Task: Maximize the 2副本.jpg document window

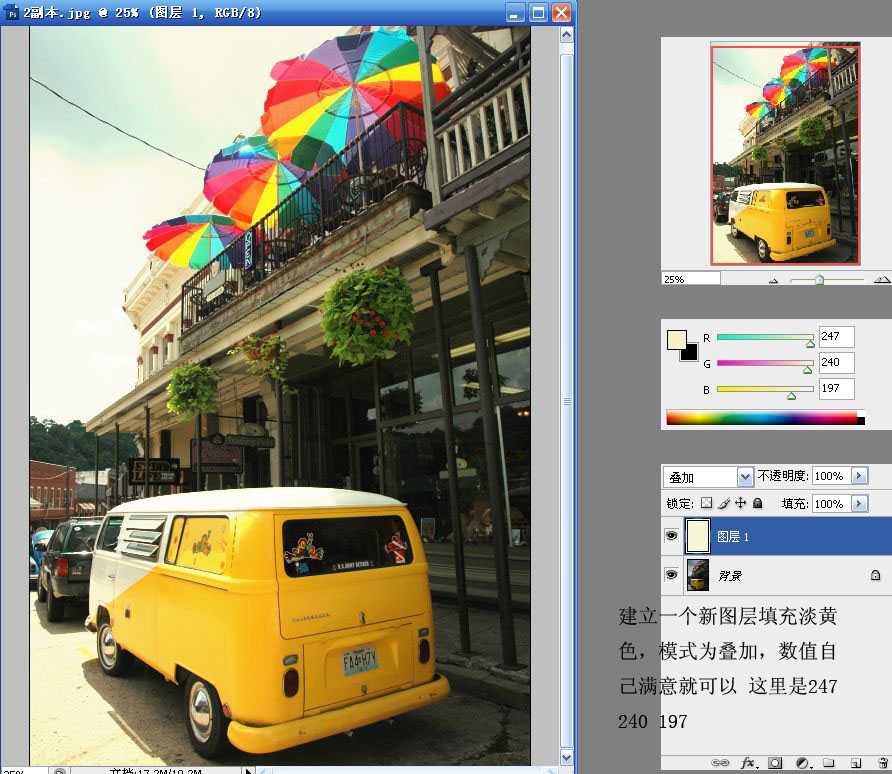Action: click(x=538, y=13)
